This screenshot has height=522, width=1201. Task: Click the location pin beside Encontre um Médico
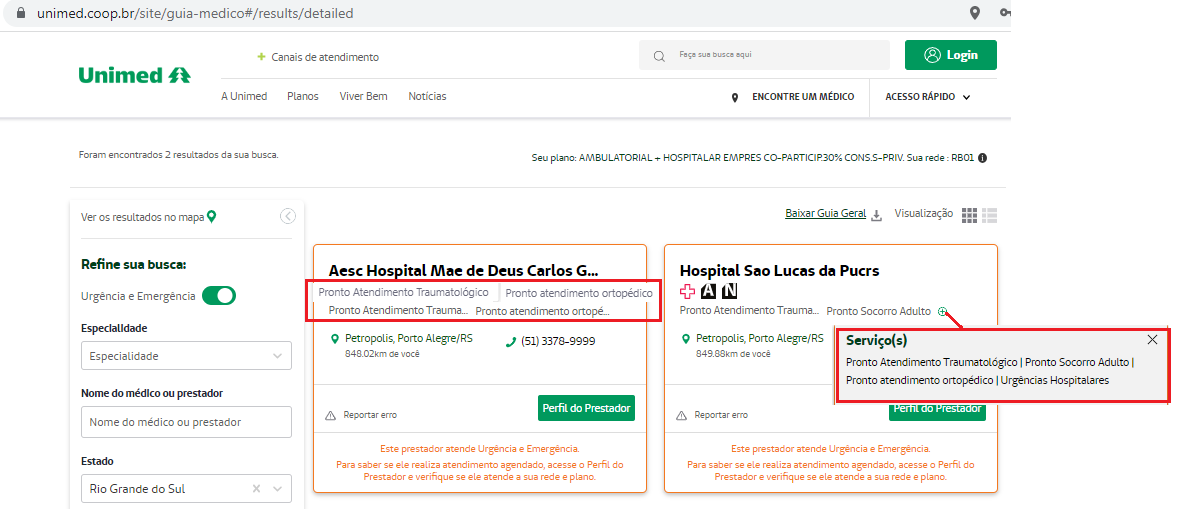click(735, 98)
